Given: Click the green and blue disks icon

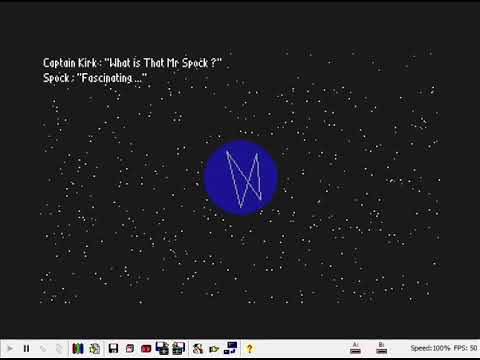Looking at the screenshot, I should (x=178, y=348).
